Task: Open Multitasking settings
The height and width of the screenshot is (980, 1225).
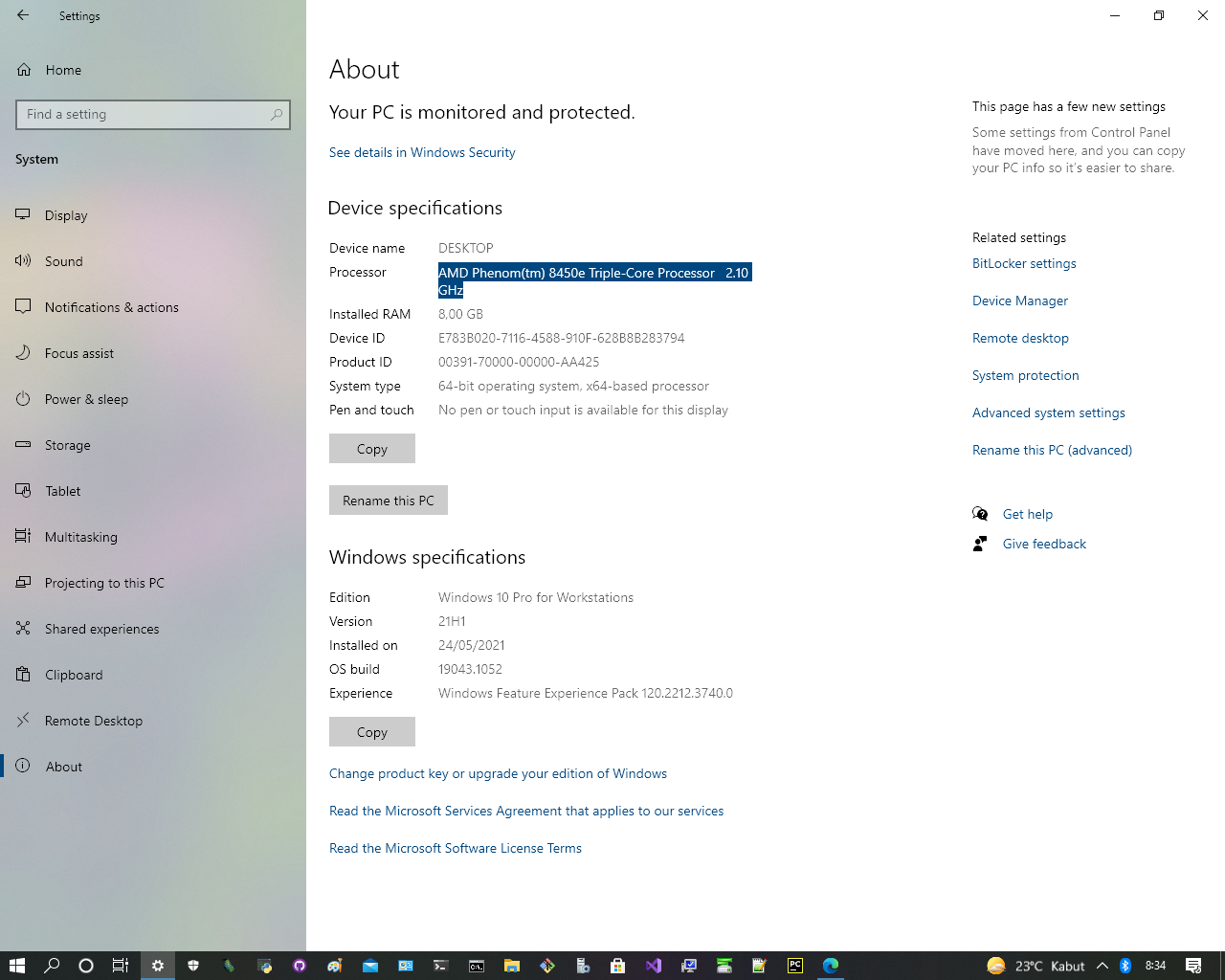Action: click(153, 537)
